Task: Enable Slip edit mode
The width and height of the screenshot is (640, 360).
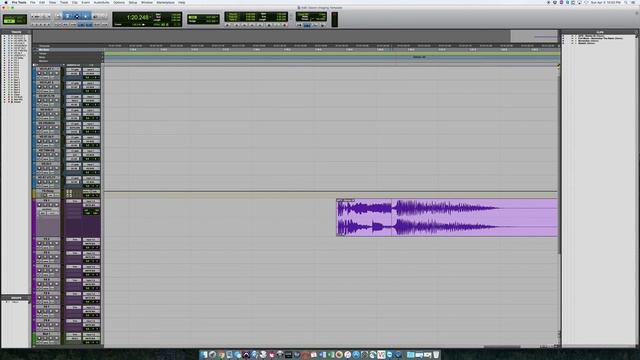Action: pos(10,21)
